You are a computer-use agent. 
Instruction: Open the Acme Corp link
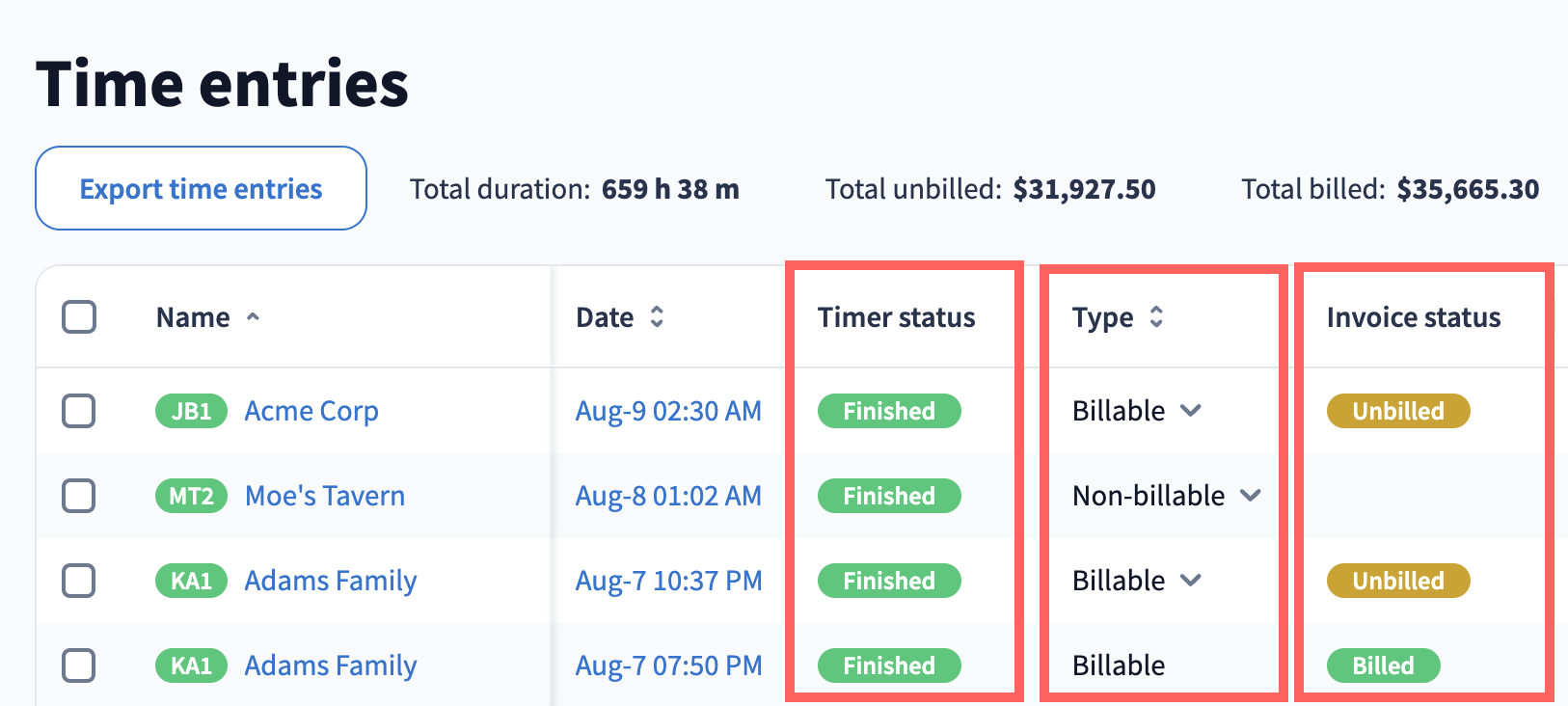click(311, 412)
